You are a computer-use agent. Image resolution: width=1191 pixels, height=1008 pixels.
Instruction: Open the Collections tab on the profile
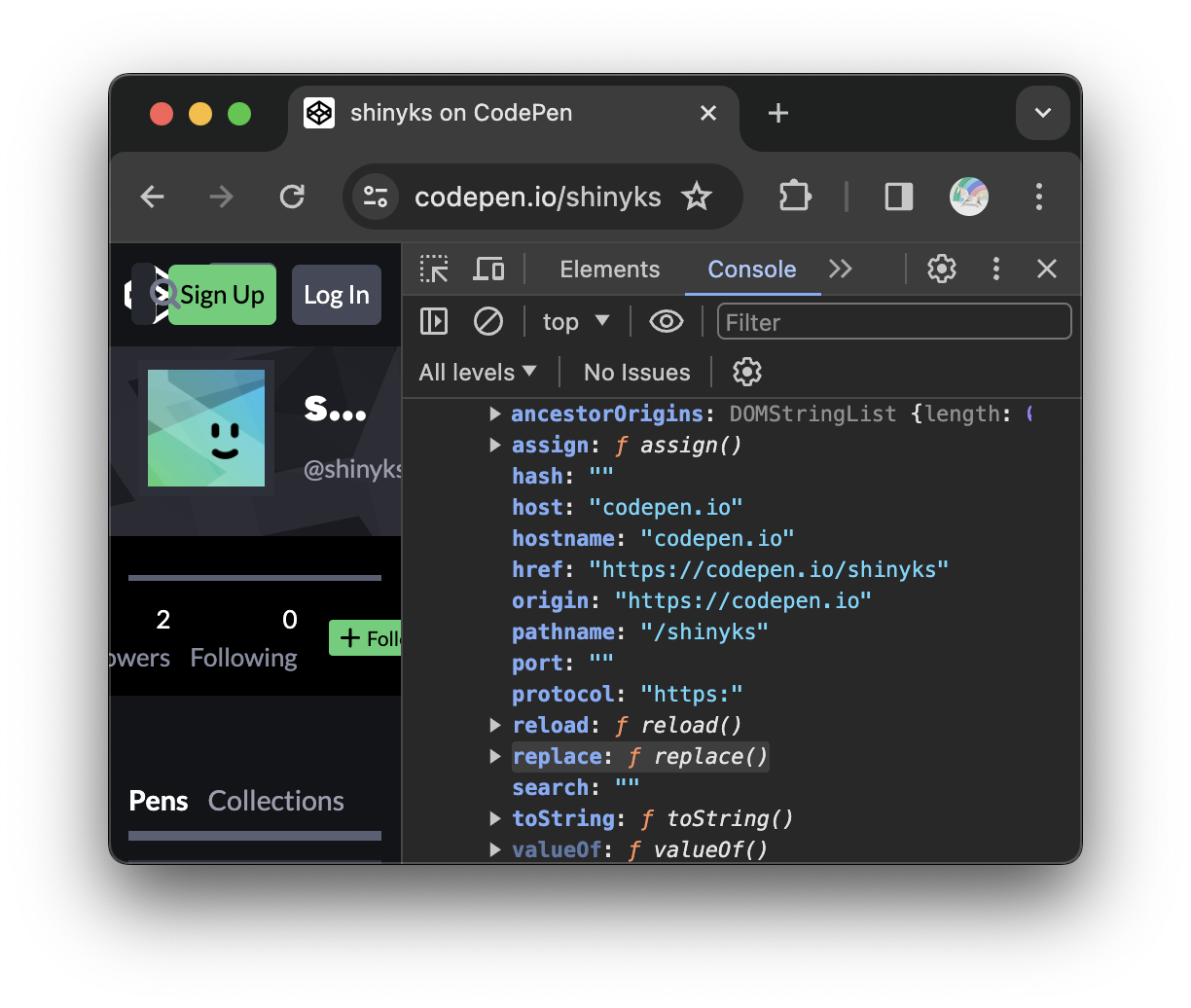tap(276, 801)
